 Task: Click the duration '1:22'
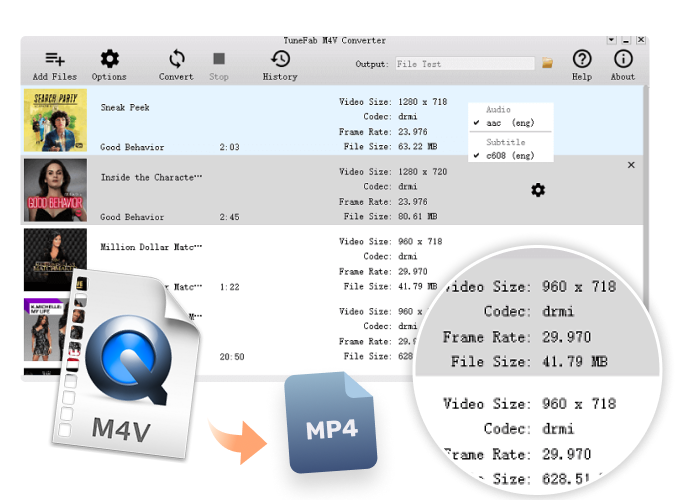click(229, 287)
